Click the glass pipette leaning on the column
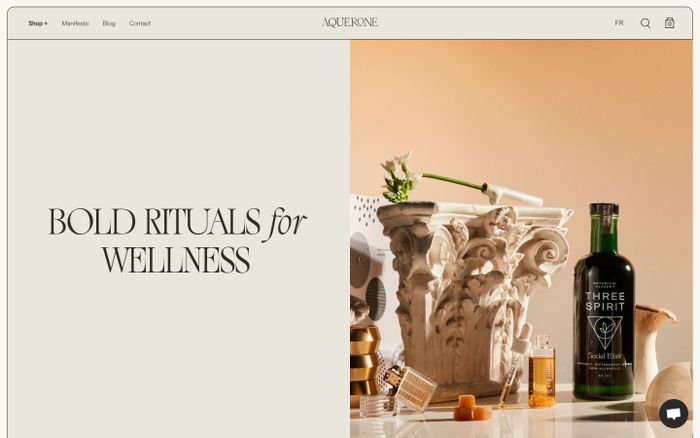 (x=513, y=364)
